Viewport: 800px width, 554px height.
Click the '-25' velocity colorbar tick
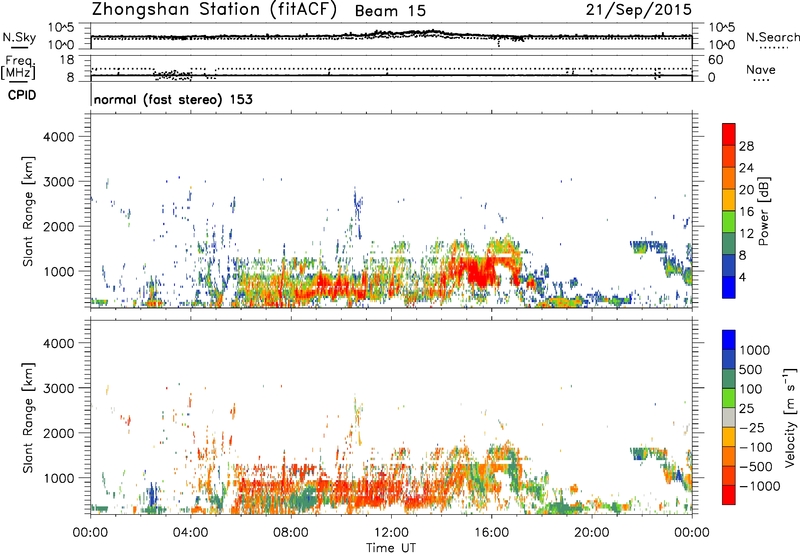pyautogui.click(x=752, y=427)
